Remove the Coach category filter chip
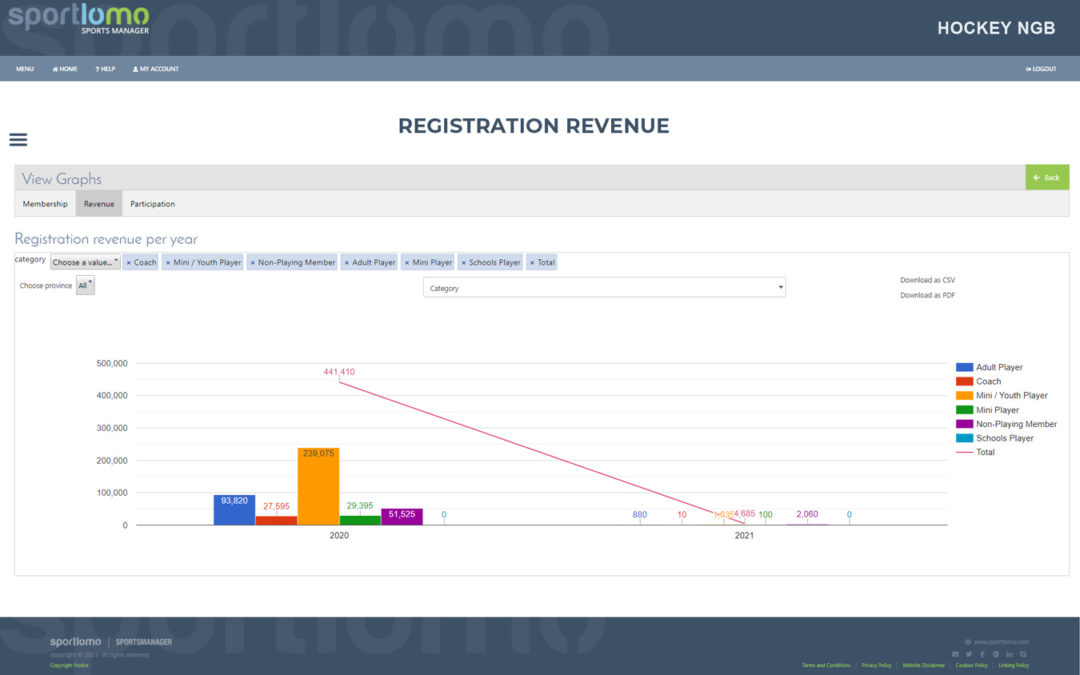This screenshot has height=675, width=1080. pos(129,261)
